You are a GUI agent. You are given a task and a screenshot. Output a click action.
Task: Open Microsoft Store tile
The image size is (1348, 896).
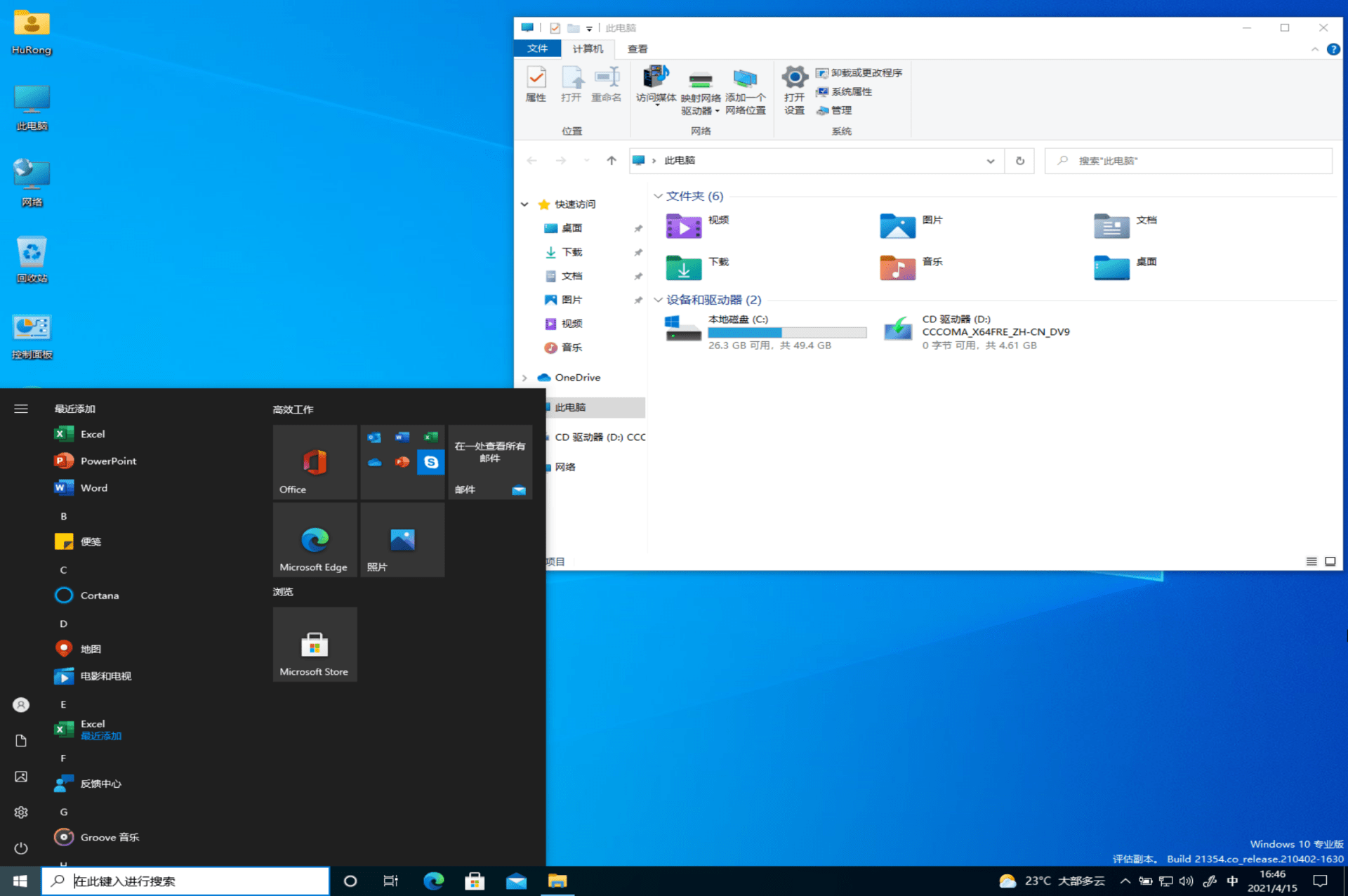(314, 646)
